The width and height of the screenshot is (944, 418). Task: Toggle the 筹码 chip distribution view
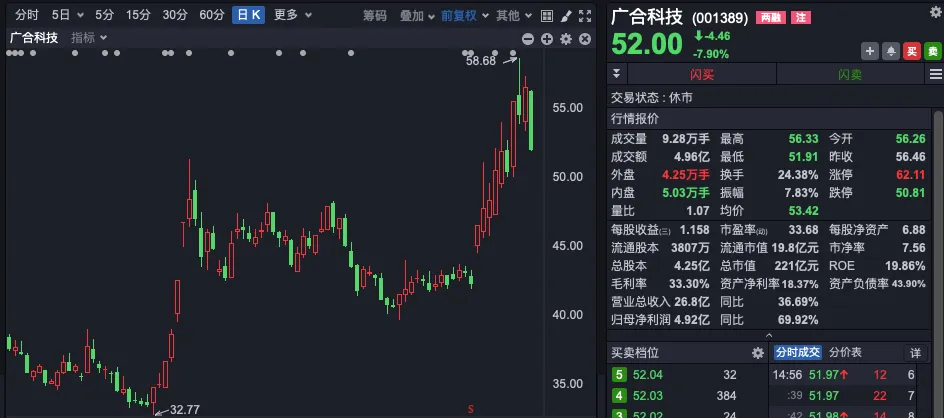[374, 16]
